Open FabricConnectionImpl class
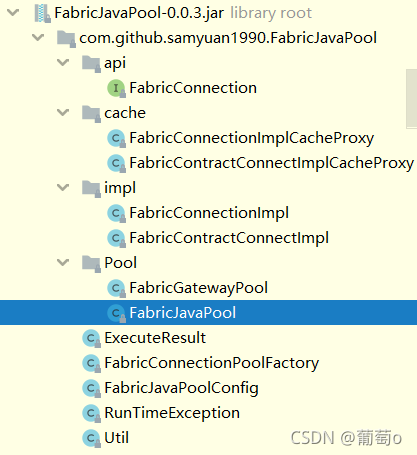 coord(209,214)
